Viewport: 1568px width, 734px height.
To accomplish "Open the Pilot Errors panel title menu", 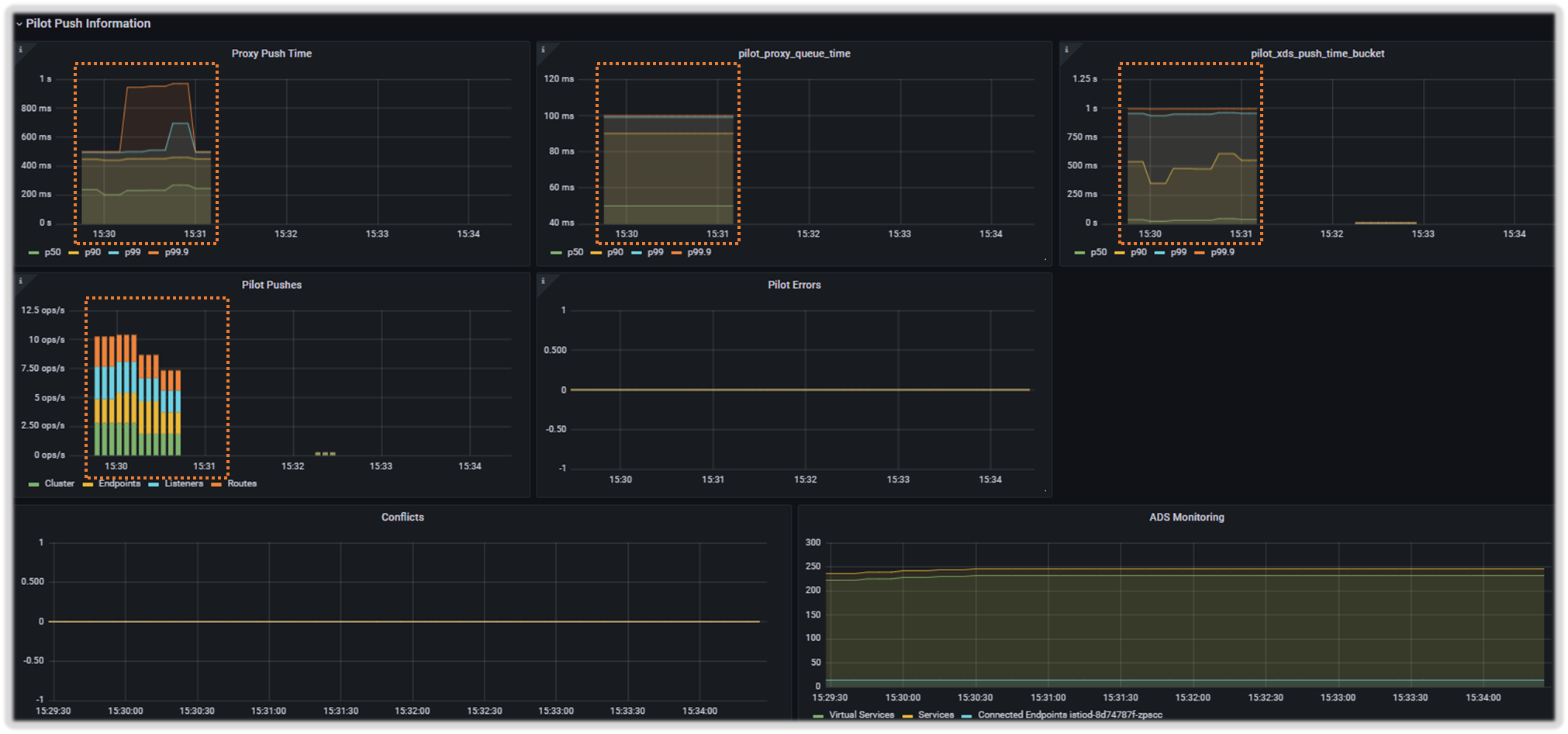I will (794, 285).
